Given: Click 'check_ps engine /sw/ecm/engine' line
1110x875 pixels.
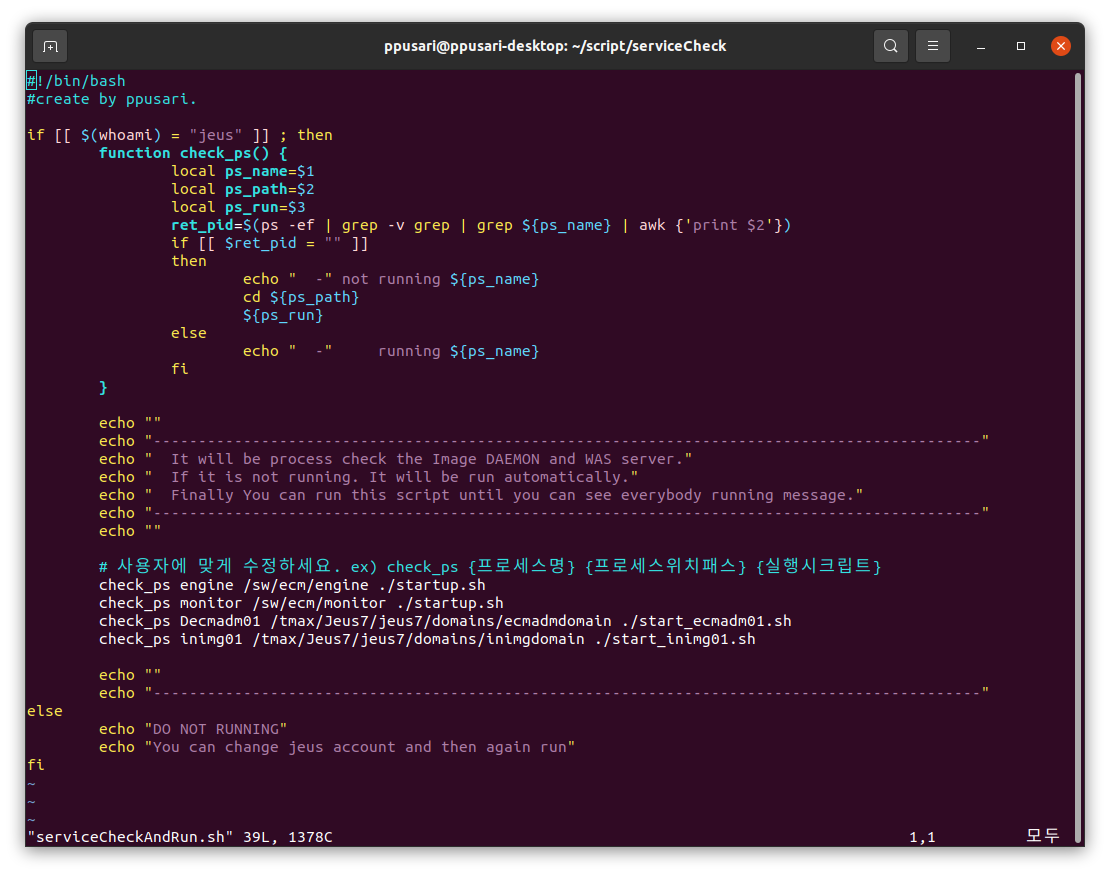Looking at the screenshot, I should coord(292,585).
